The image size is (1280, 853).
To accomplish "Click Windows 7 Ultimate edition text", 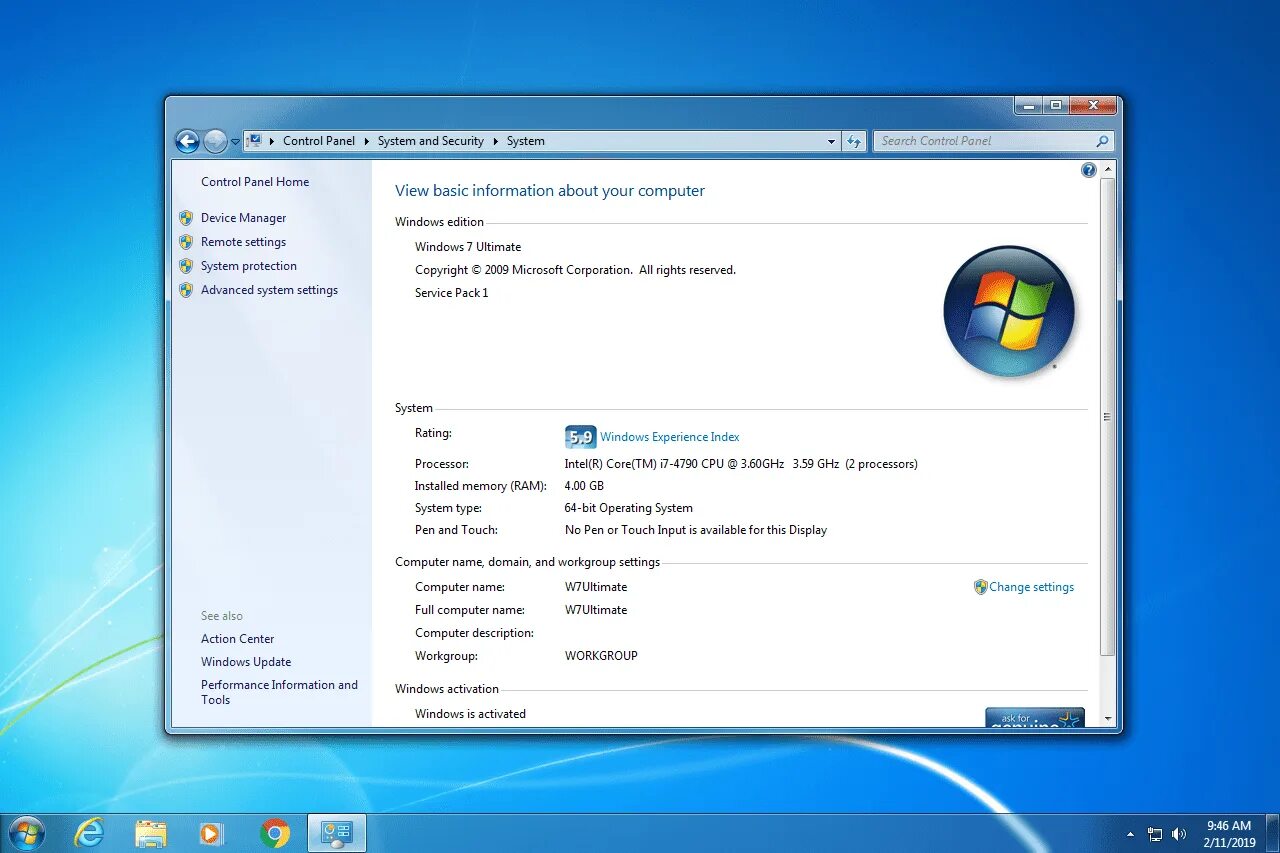I will click(x=468, y=247).
